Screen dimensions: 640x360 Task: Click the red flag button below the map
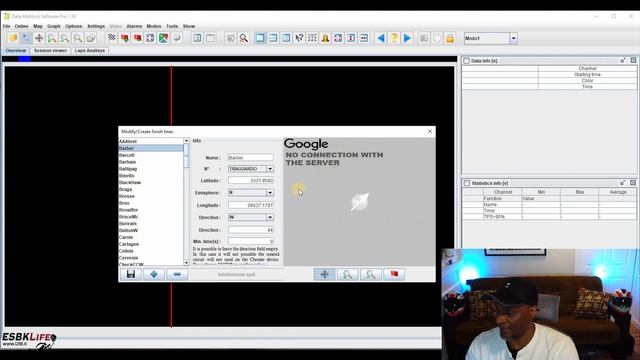click(x=394, y=274)
